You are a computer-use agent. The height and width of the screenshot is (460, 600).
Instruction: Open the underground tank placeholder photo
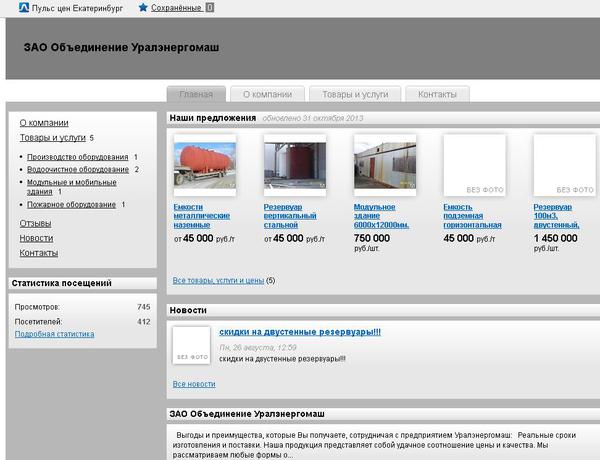pyautogui.click(x=474, y=166)
